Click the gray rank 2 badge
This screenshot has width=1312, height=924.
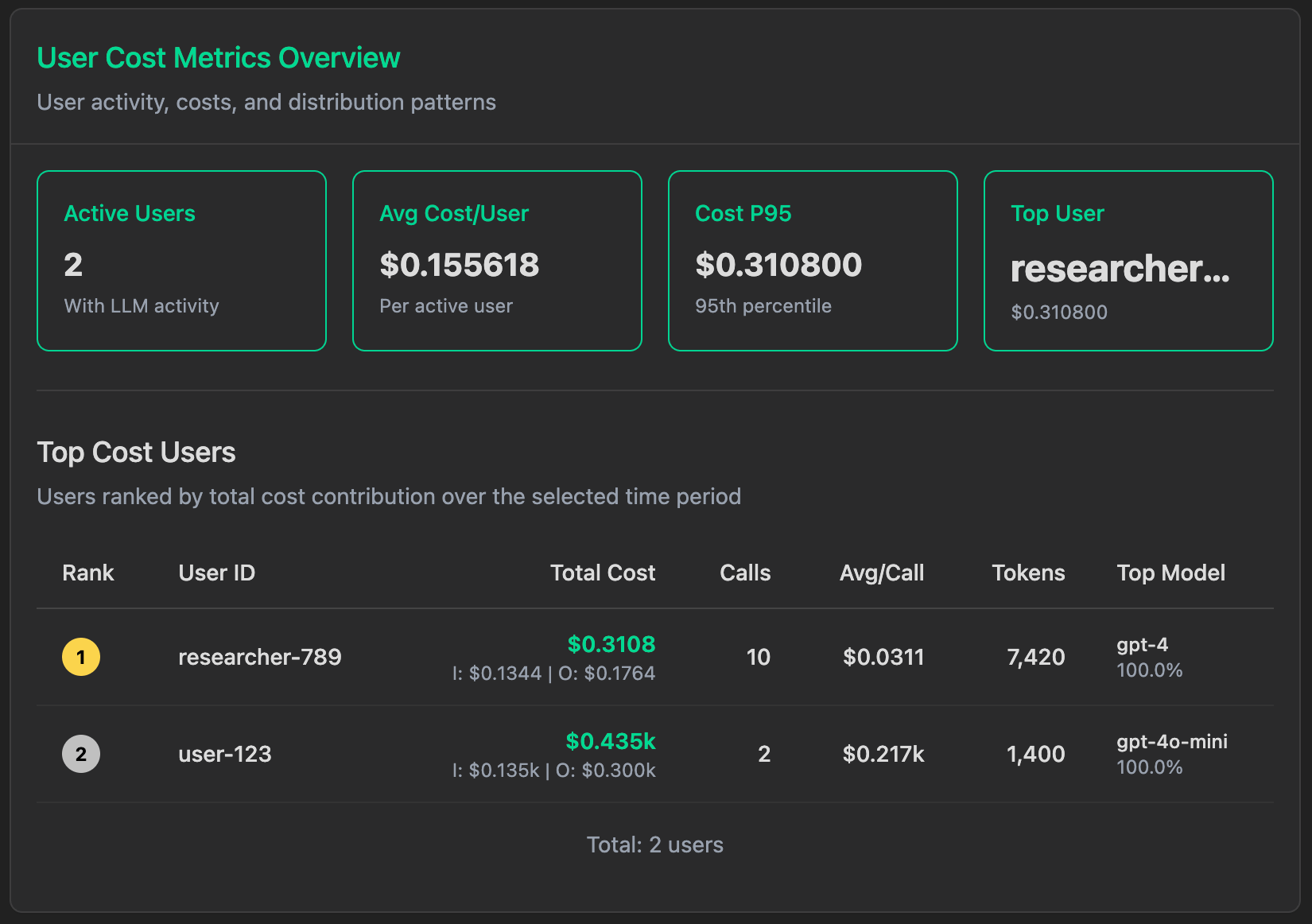click(x=81, y=754)
